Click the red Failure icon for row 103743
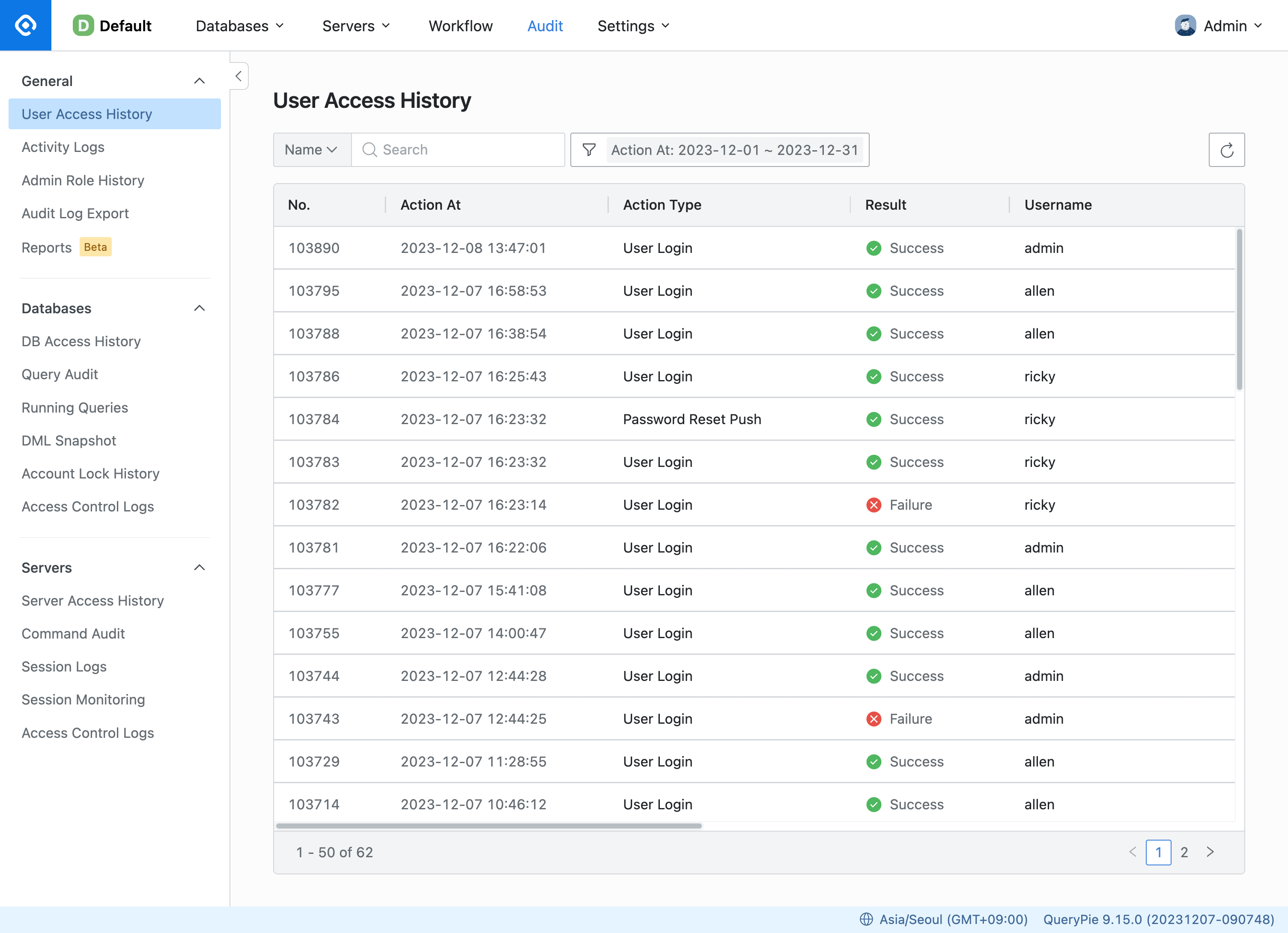1288x933 pixels. pos(874,719)
